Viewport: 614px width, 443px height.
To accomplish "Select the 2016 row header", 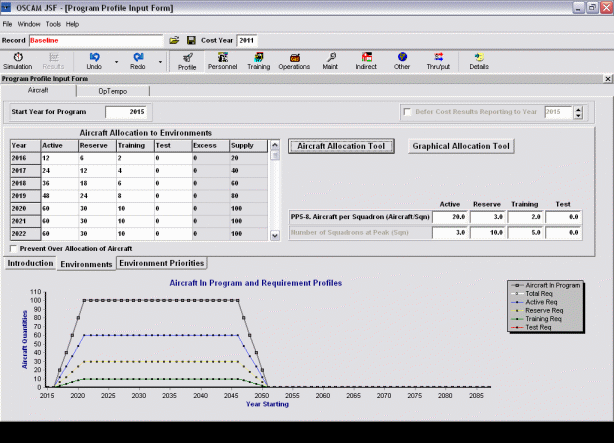I will pyautogui.click(x=25, y=158).
